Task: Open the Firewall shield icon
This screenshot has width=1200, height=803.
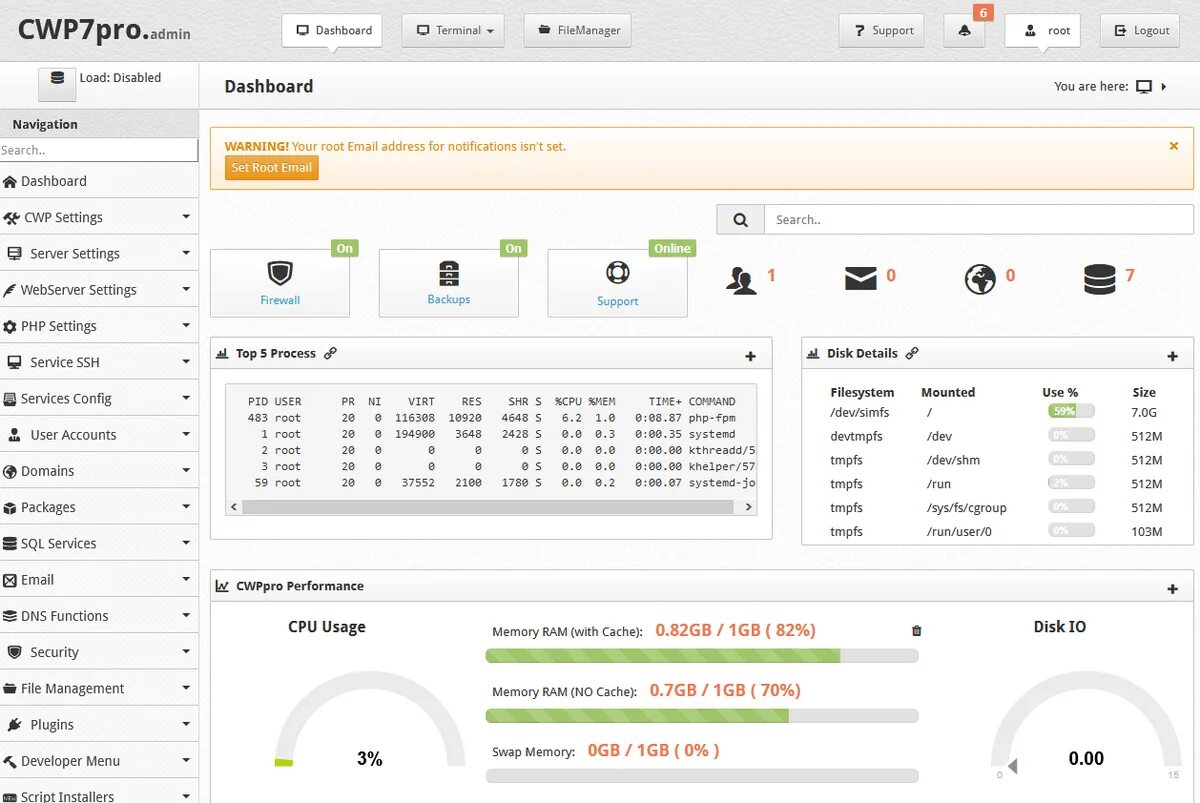Action: (x=280, y=273)
